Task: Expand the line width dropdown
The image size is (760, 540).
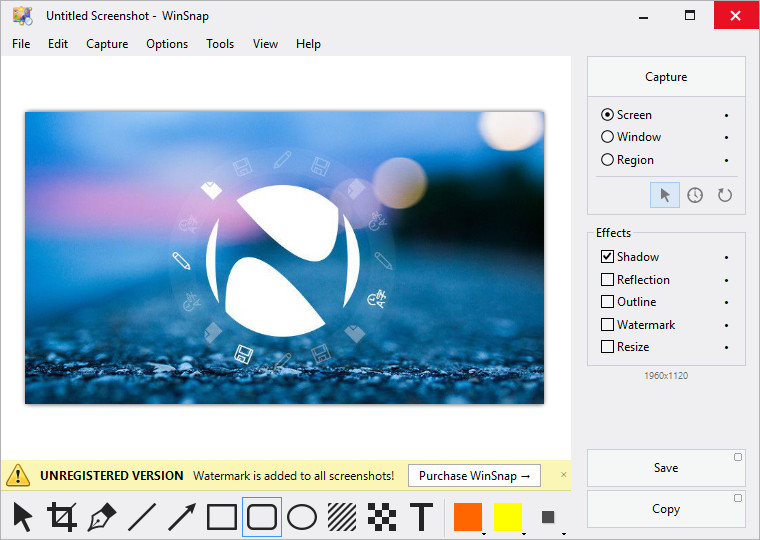Action: (562, 533)
